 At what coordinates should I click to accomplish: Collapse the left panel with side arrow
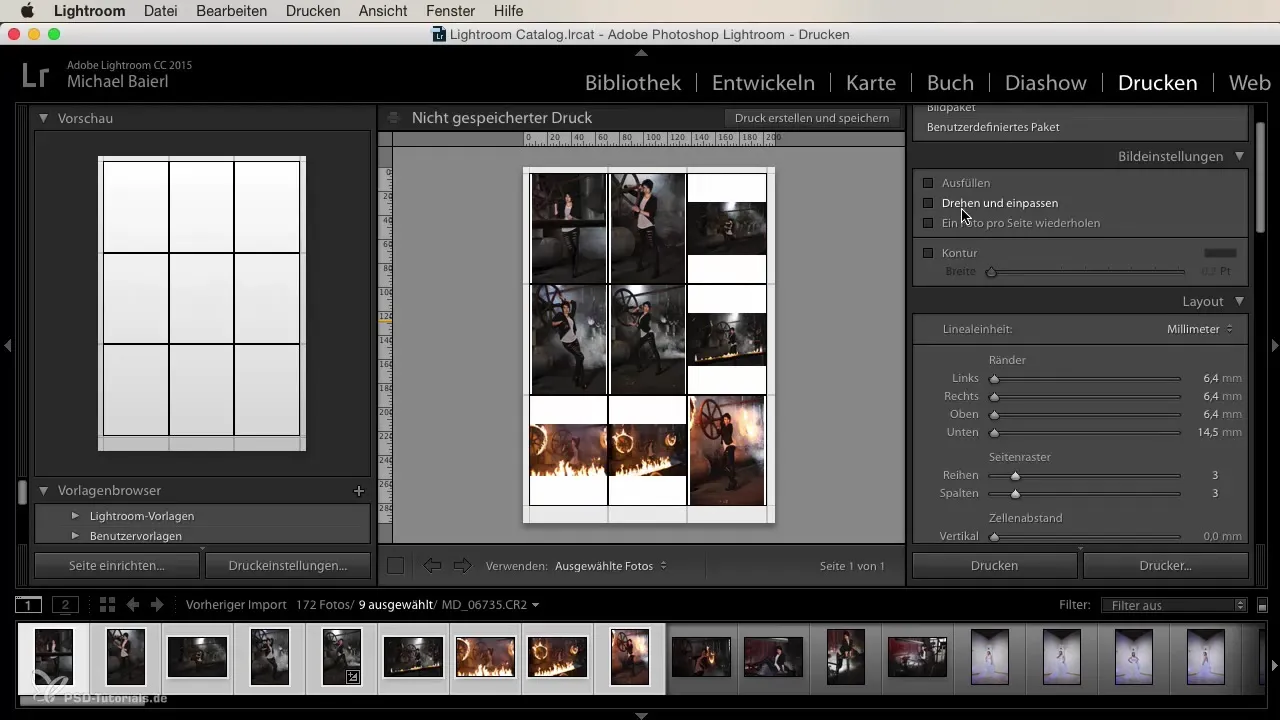coord(7,345)
